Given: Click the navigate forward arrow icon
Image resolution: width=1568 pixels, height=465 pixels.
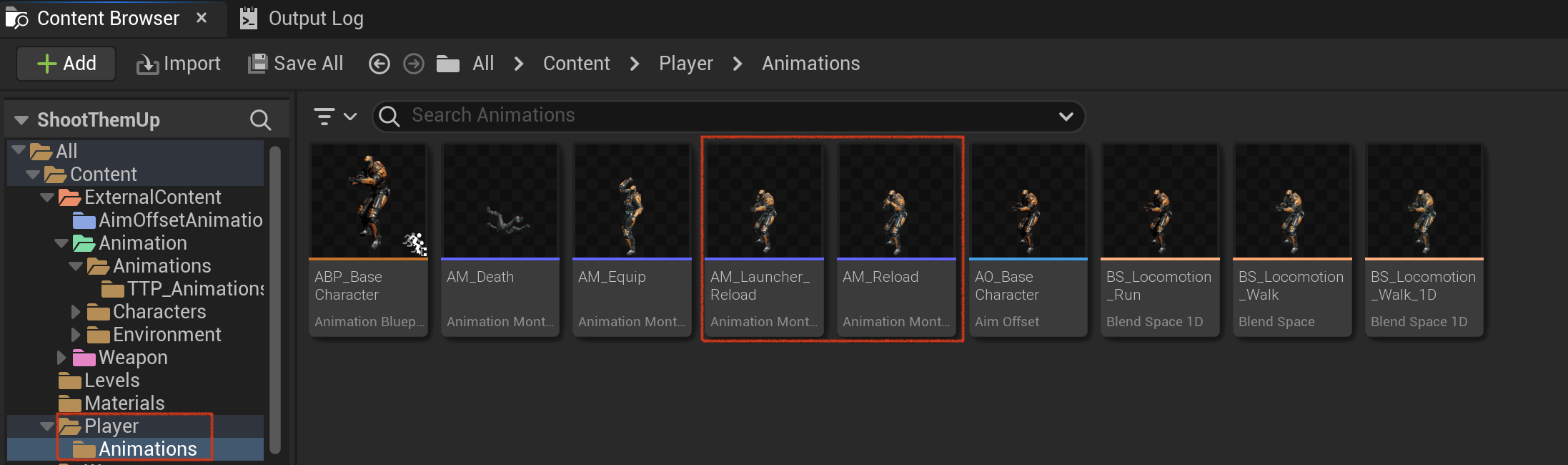Looking at the screenshot, I should (414, 64).
